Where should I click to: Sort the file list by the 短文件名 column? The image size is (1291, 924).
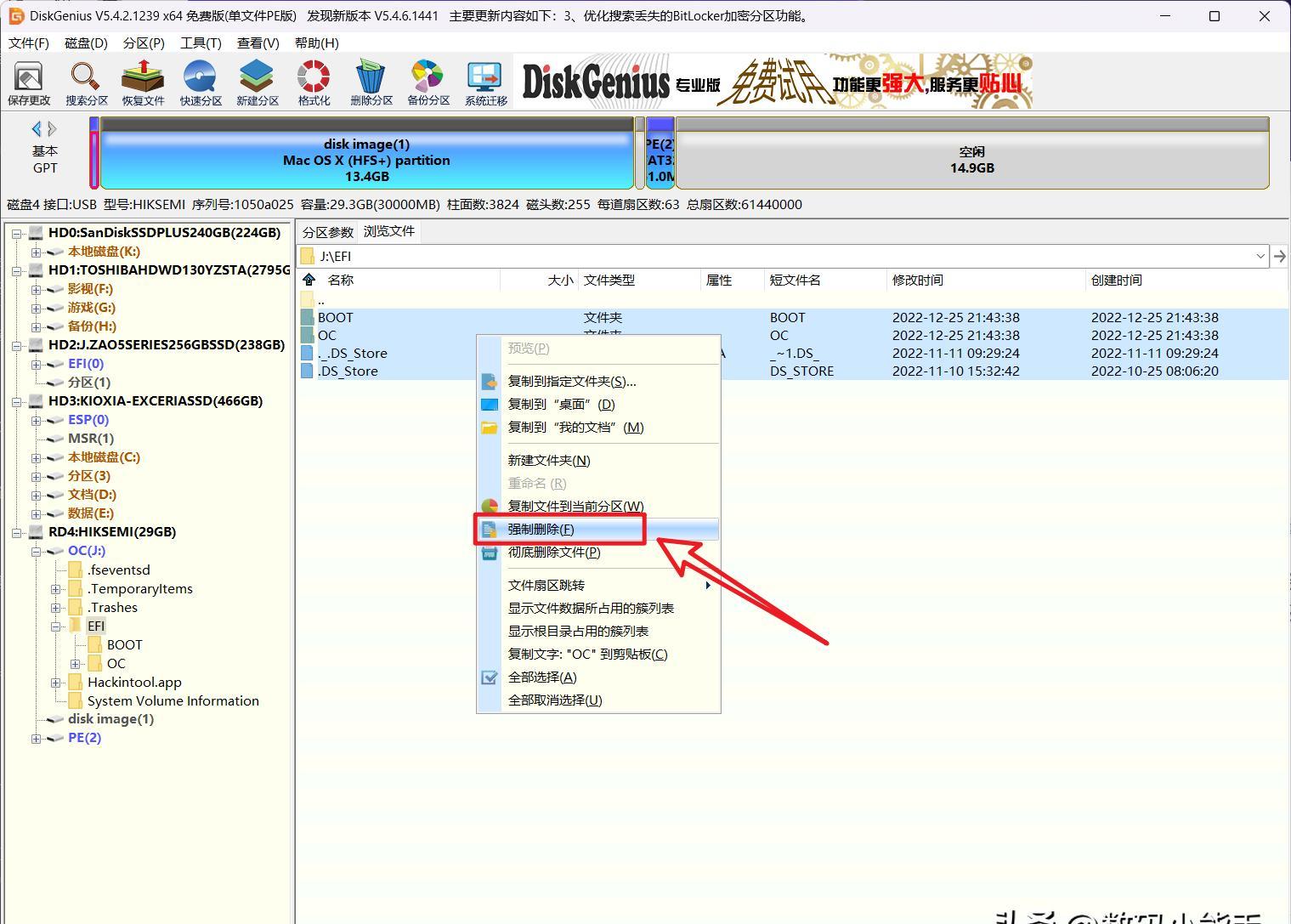824,280
